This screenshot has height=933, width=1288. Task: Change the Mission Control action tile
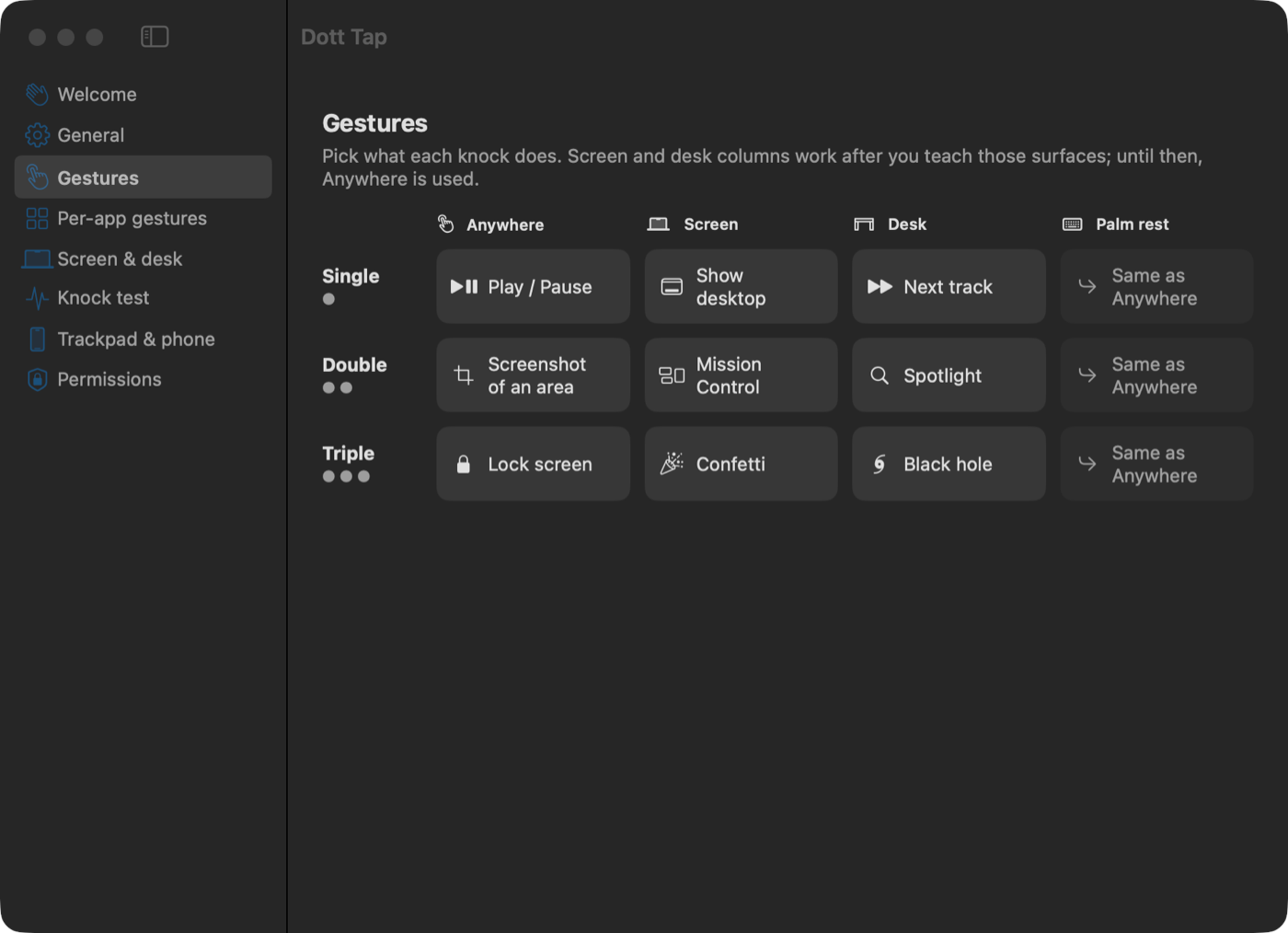coord(742,375)
